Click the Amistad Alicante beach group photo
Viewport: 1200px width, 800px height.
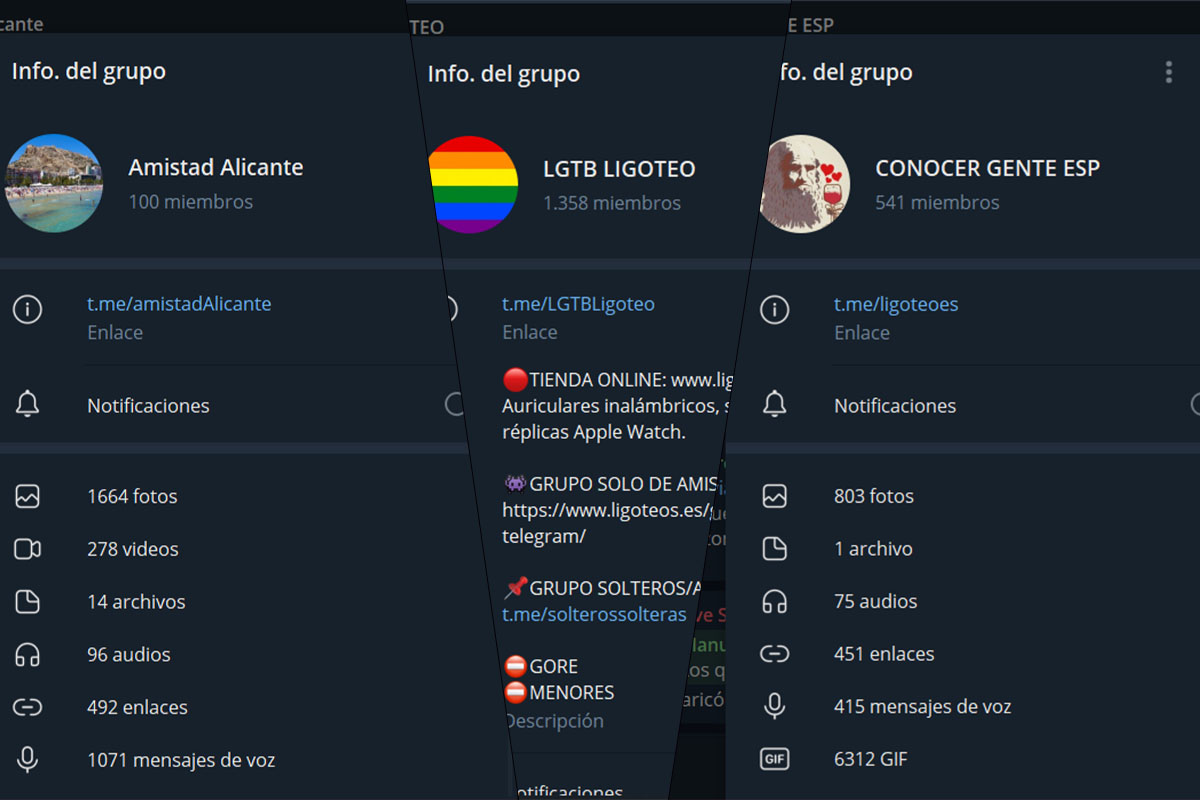tap(55, 185)
